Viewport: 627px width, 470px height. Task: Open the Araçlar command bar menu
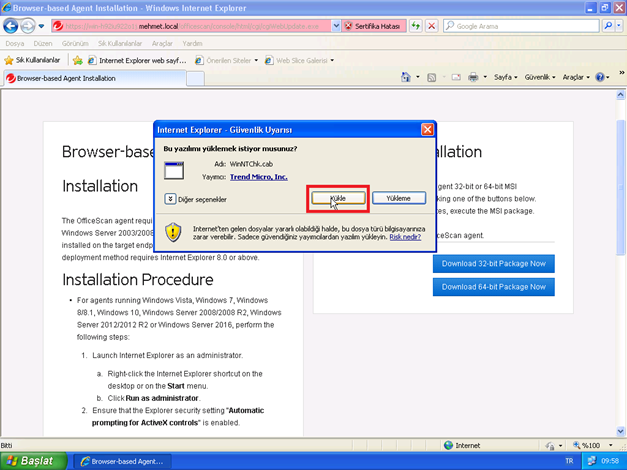pyautogui.click(x=576, y=77)
